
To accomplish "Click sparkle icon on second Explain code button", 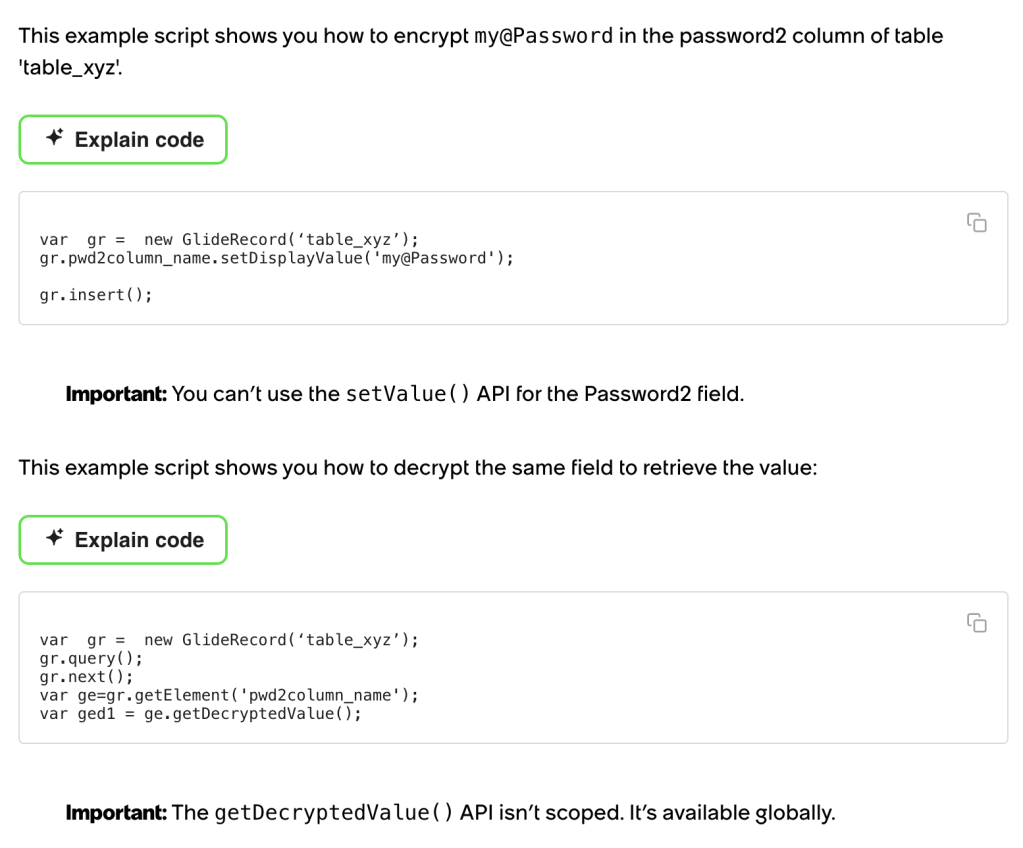I will pos(55,538).
